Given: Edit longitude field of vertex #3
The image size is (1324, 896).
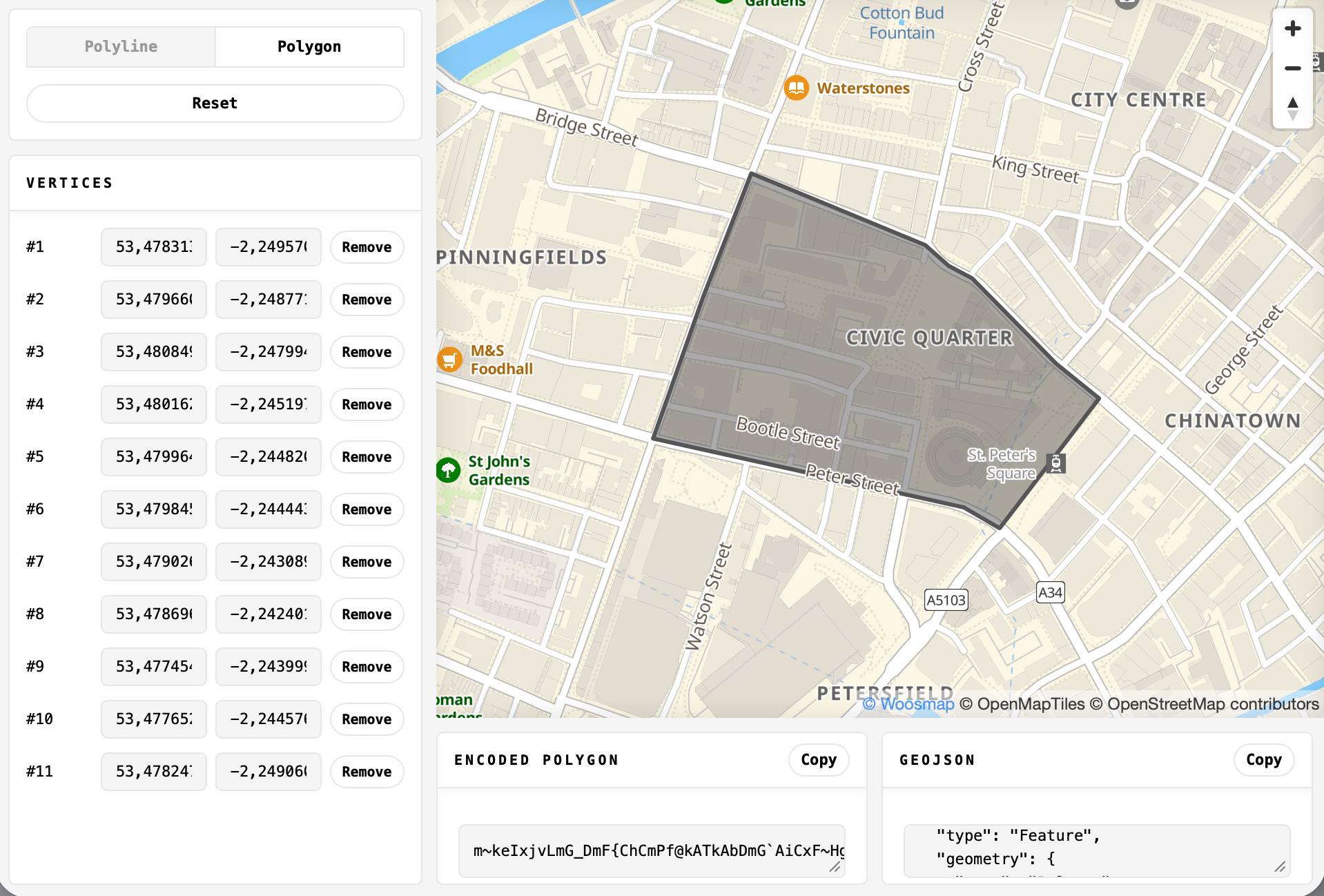Looking at the screenshot, I should tap(269, 352).
